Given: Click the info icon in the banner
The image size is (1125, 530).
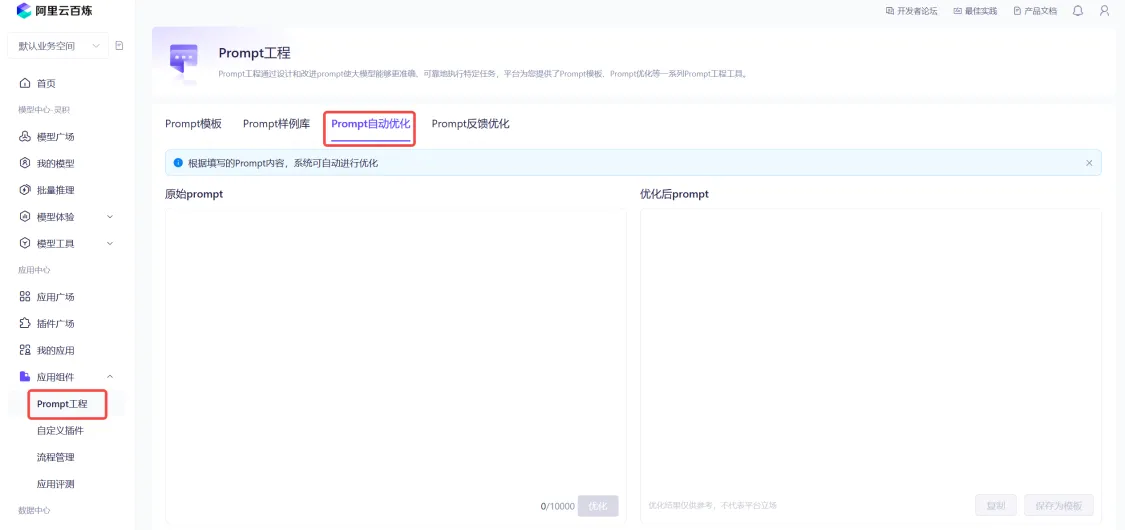Looking at the screenshot, I should (x=178, y=163).
